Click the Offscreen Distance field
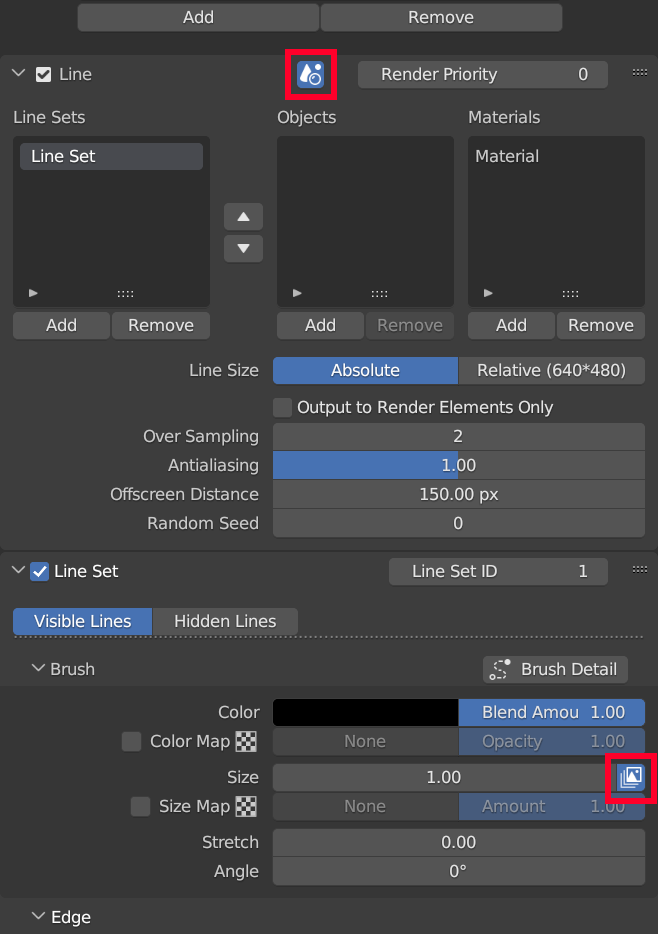Image resolution: width=658 pixels, height=934 pixels. pos(458,494)
